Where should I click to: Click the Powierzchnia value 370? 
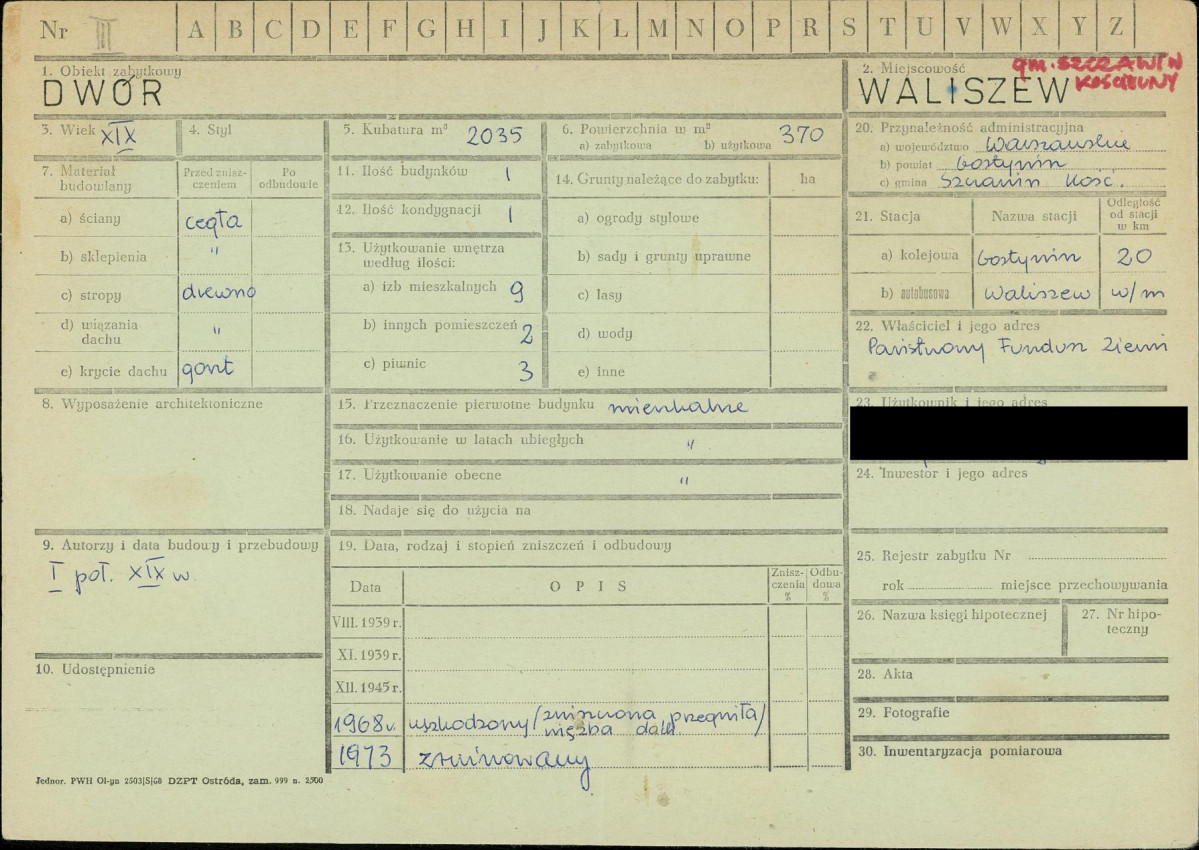click(x=802, y=135)
